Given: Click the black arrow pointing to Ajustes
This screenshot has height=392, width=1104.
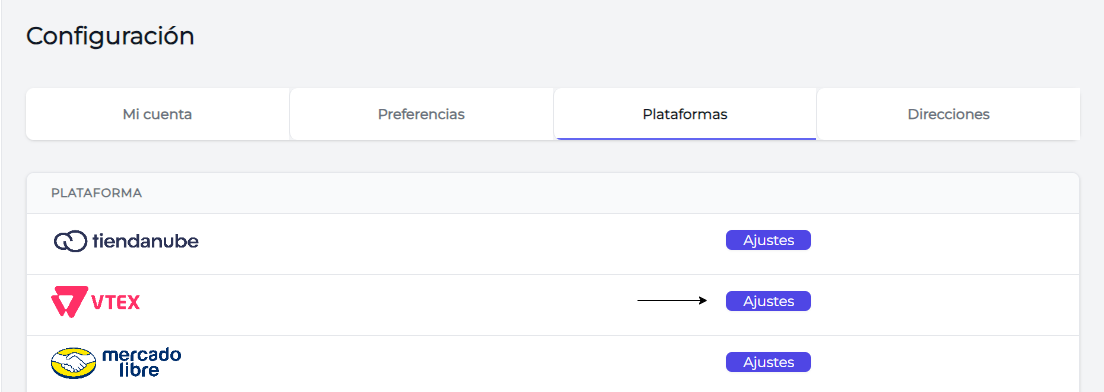Looking at the screenshot, I should 672,301.
